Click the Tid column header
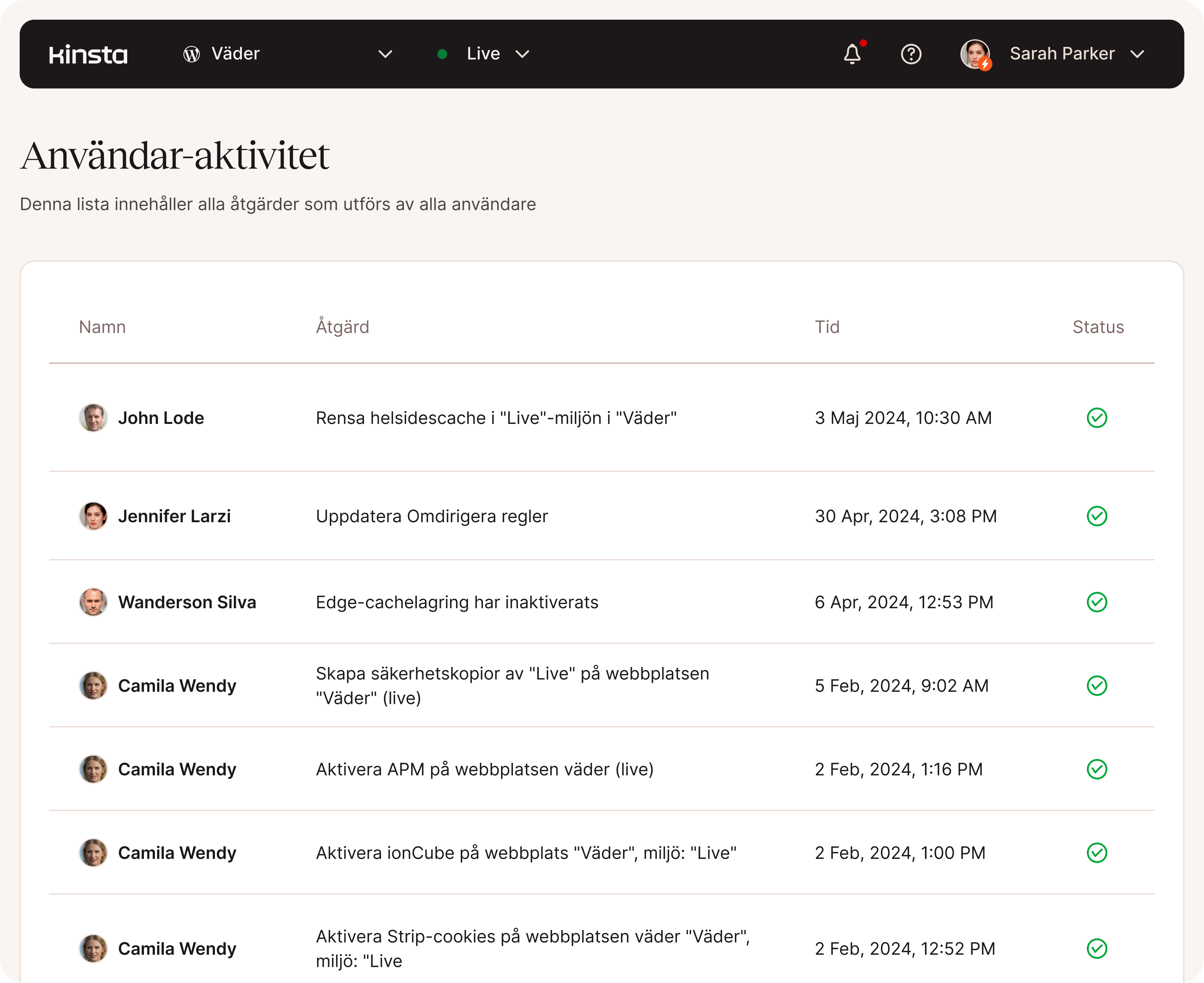 (827, 327)
